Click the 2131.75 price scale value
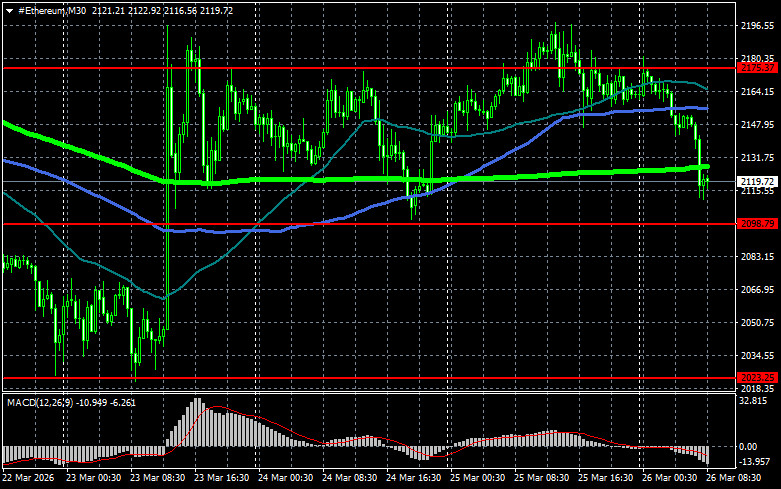Screen dimensions: 781x489 tap(758, 157)
